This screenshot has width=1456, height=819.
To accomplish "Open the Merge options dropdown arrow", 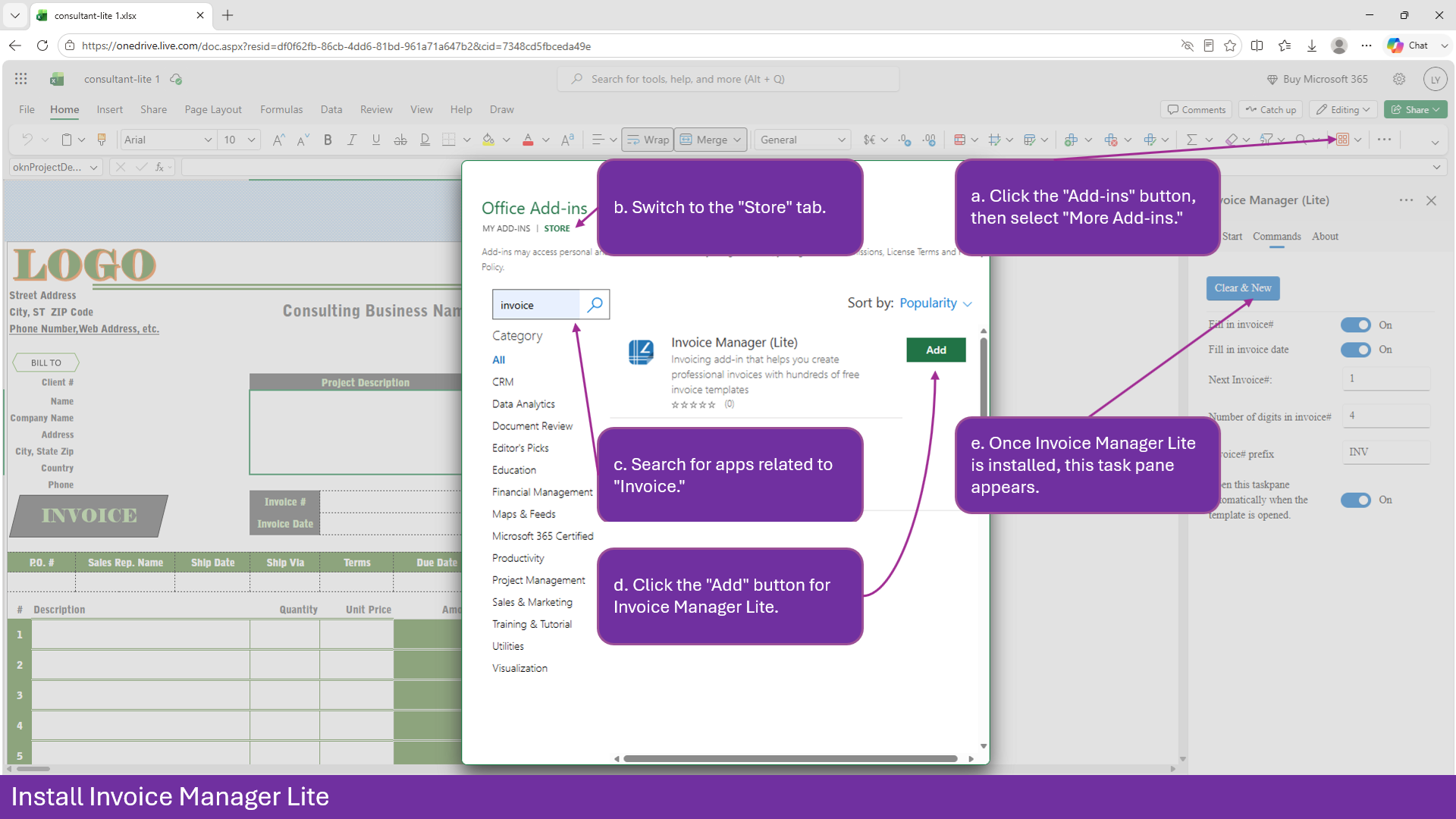I will [x=737, y=140].
